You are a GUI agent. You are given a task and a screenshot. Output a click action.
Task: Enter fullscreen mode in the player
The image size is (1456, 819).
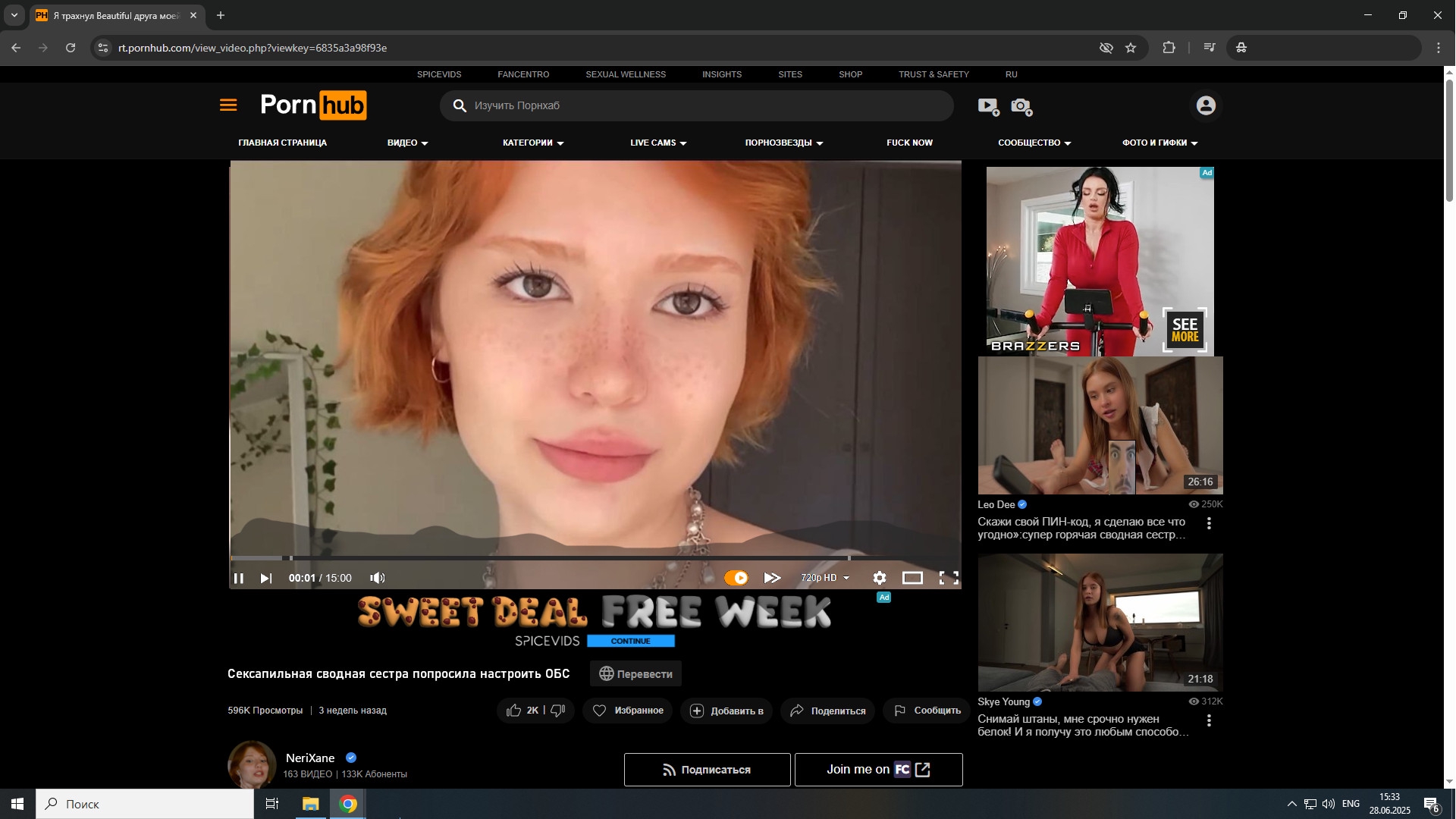949,579
